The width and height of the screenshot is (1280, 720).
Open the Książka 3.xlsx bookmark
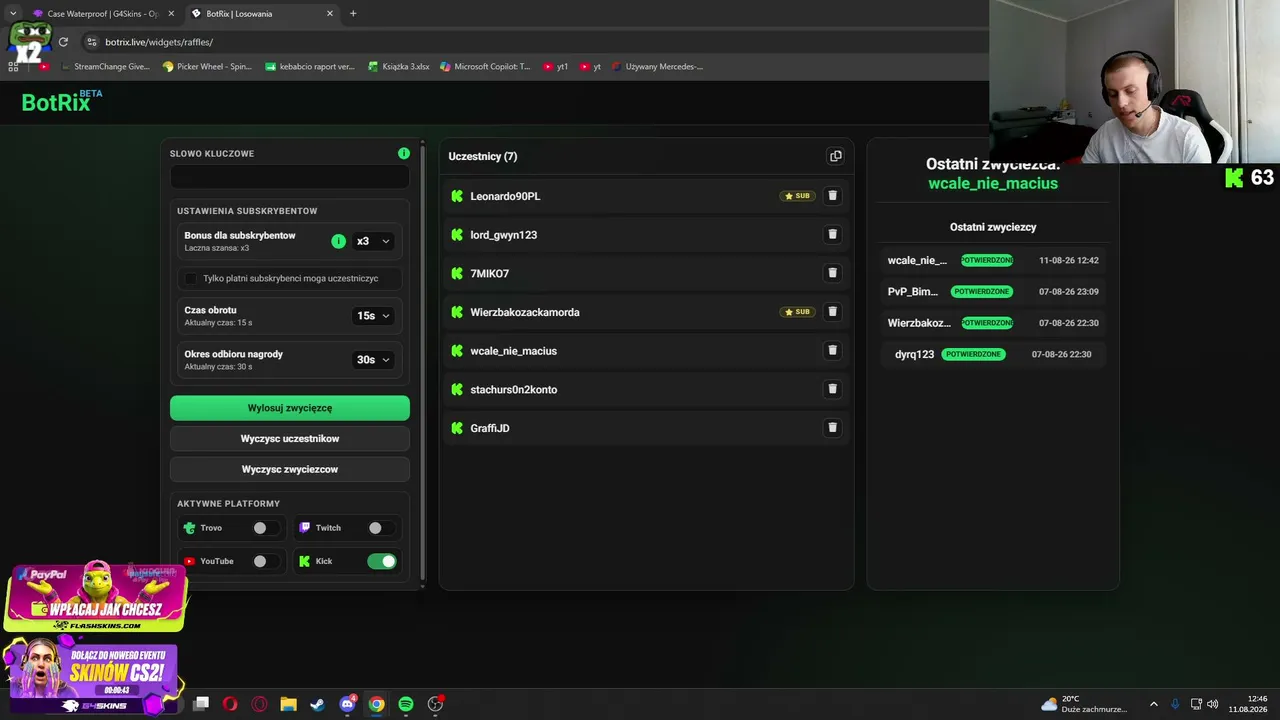click(x=399, y=67)
